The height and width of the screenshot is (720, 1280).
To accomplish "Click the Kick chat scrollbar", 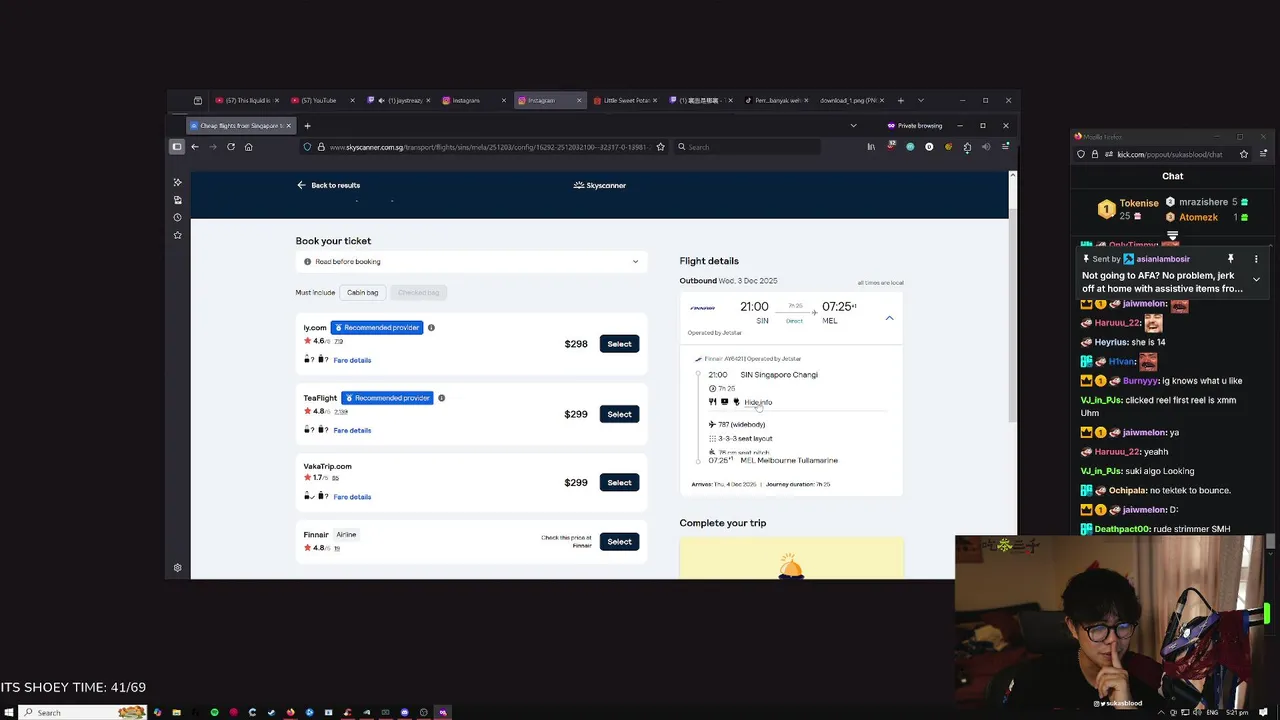I will (x=1271, y=541).
